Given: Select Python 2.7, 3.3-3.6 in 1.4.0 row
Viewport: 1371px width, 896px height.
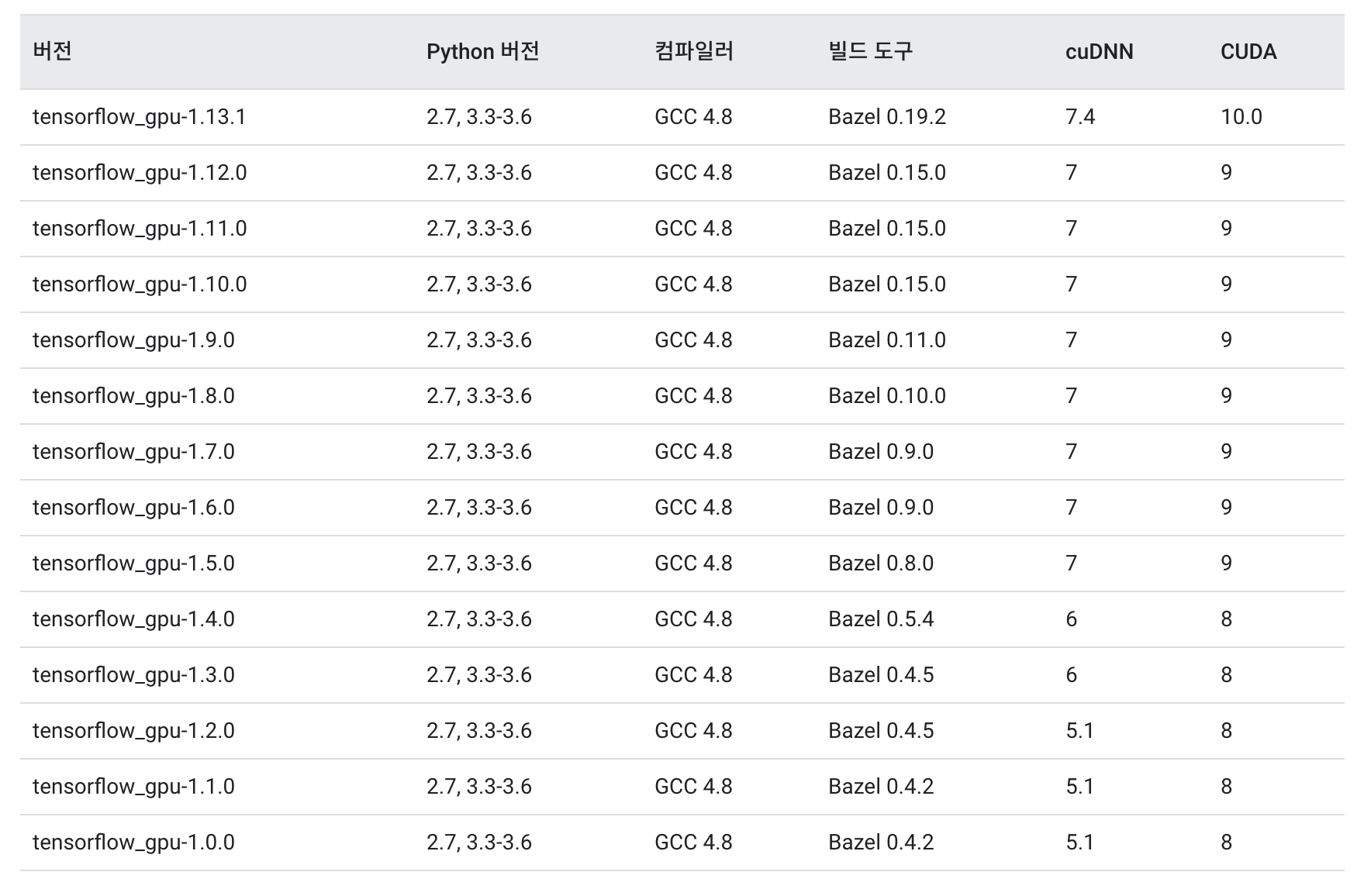Looking at the screenshot, I should point(479,619).
